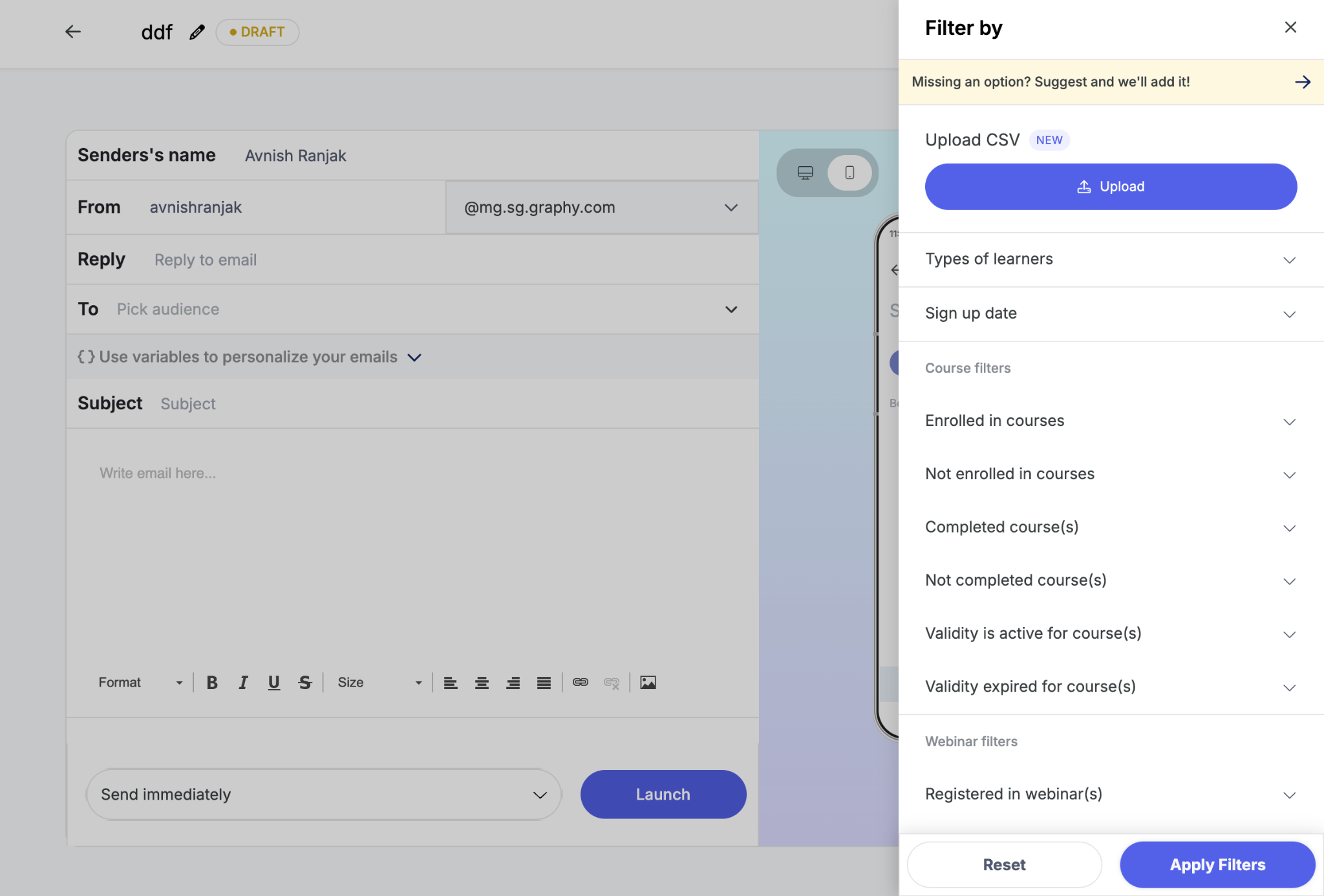
Task: Open the email domain dropdown @mg.sg.graphy.com
Action: [601, 208]
